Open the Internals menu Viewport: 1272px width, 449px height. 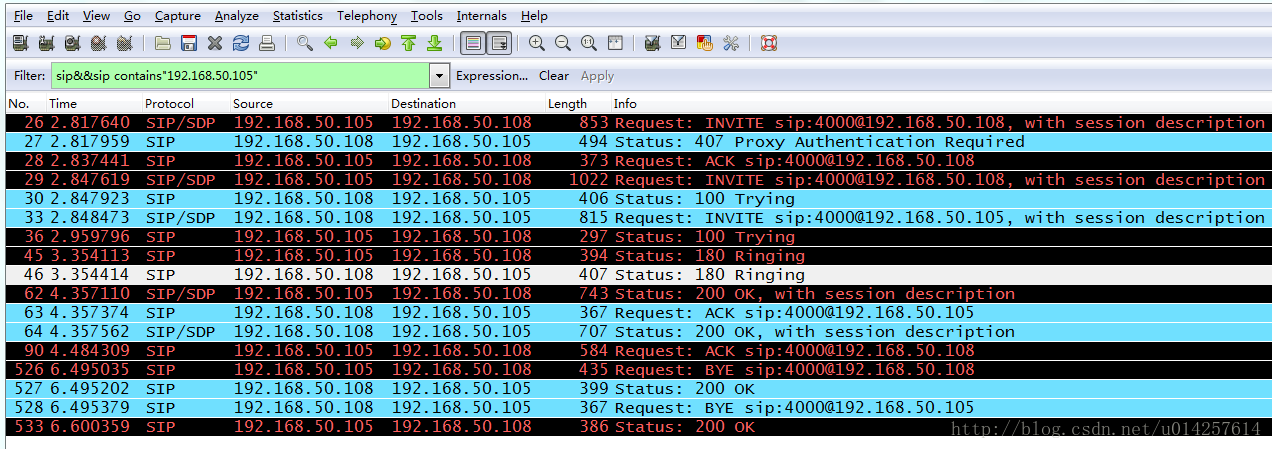tap(483, 16)
